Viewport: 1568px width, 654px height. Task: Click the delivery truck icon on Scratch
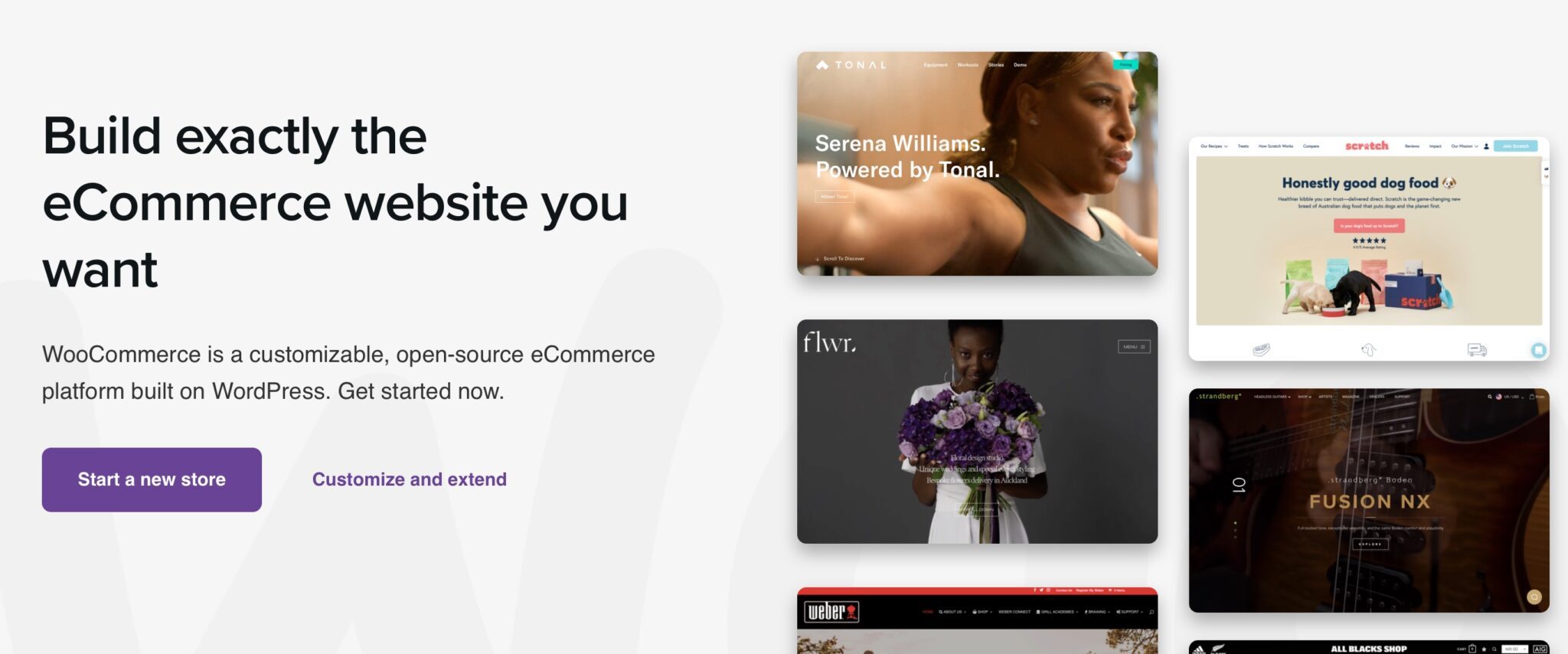(x=1477, y=350)
